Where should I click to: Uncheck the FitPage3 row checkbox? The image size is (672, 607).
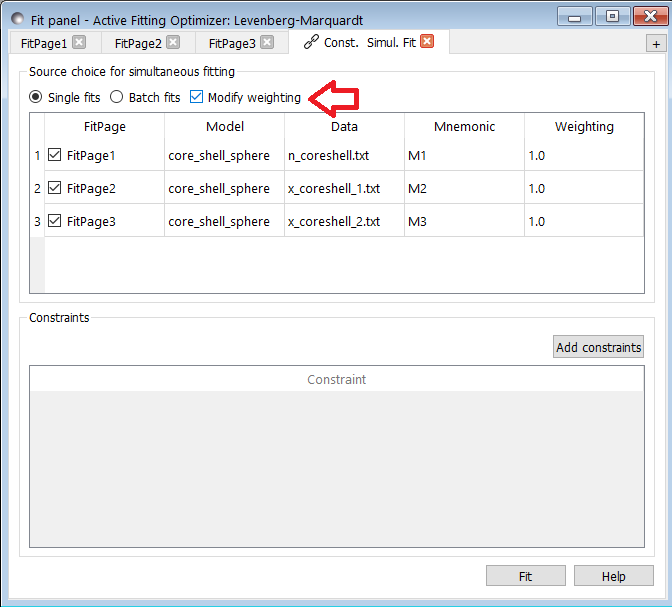click(54, 221)
